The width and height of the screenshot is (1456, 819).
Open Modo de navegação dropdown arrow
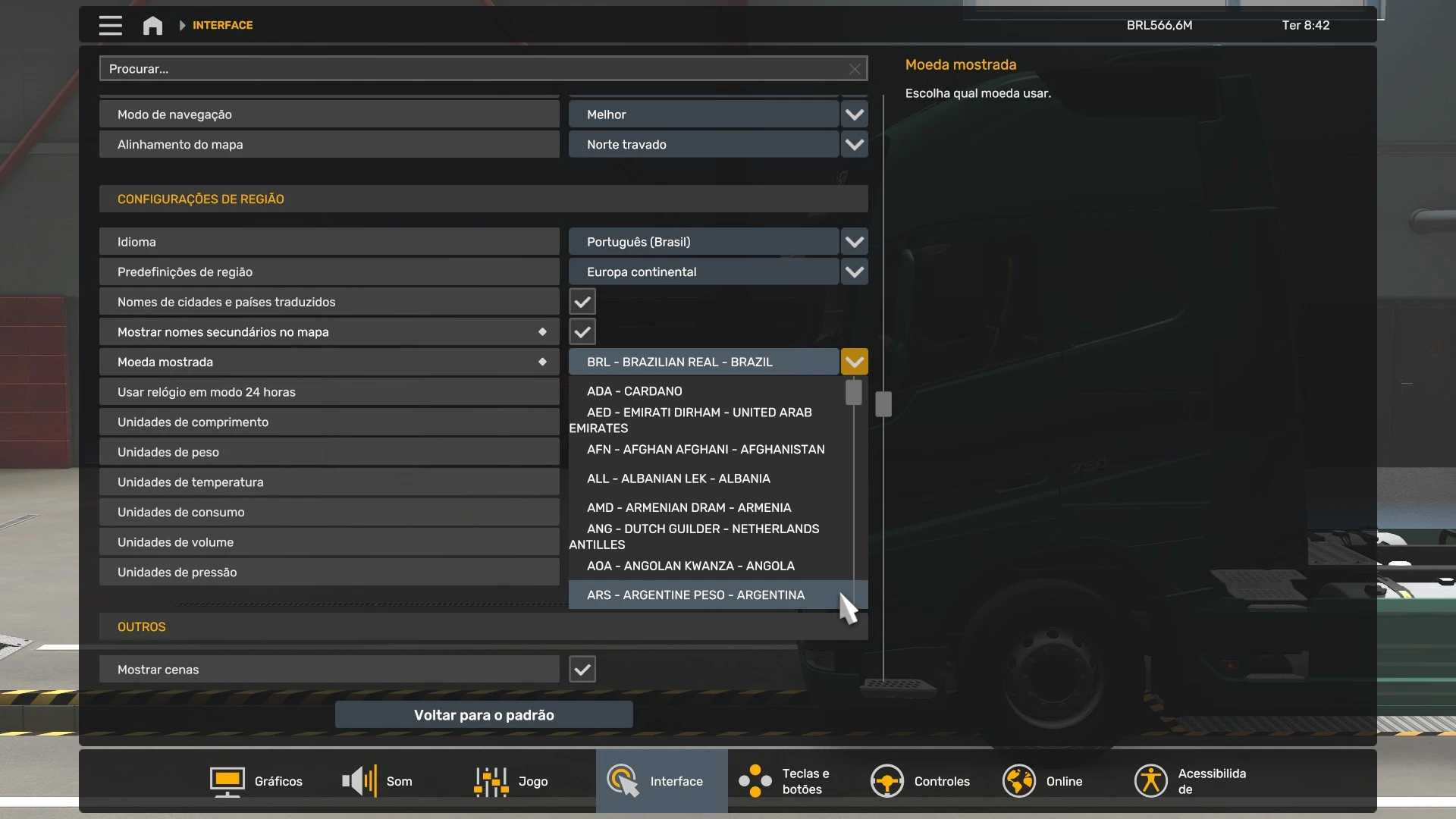pos(854,115)
